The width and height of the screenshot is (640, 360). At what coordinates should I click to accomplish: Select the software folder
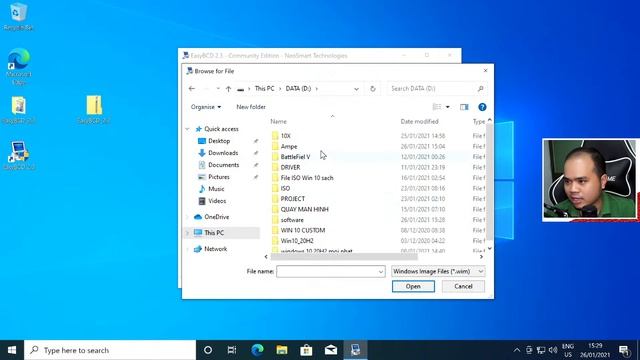[292, 220]
